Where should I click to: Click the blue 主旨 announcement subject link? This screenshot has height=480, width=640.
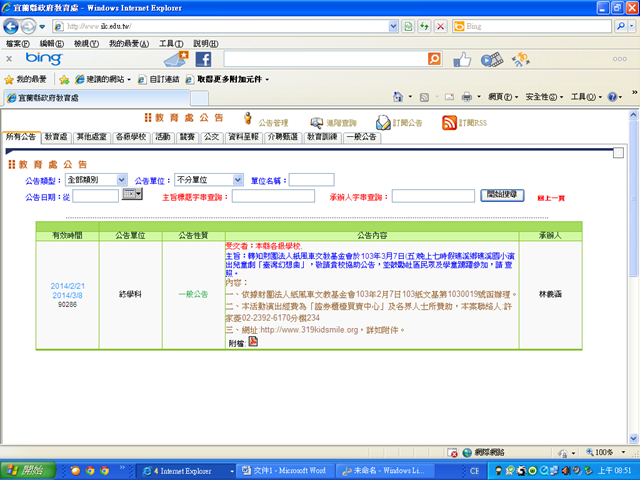click(369, 264)
